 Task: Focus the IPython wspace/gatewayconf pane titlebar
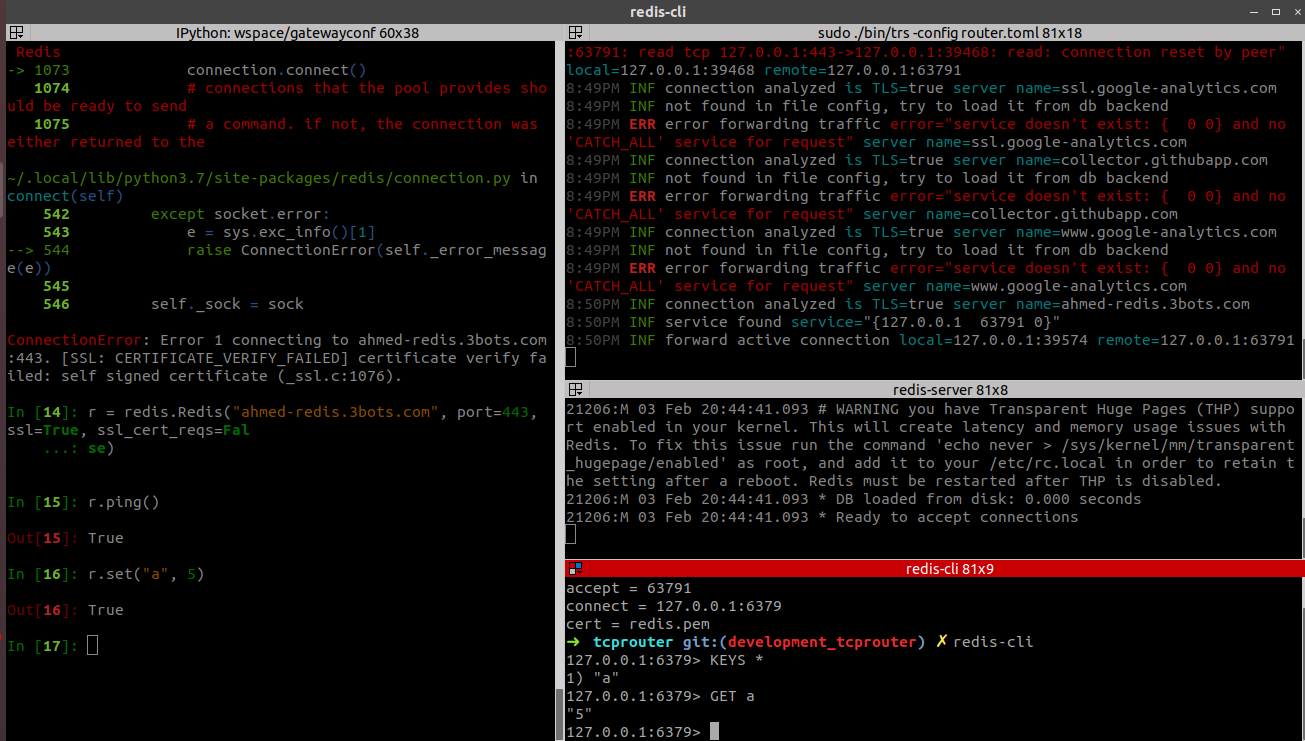tap(280, 32)
